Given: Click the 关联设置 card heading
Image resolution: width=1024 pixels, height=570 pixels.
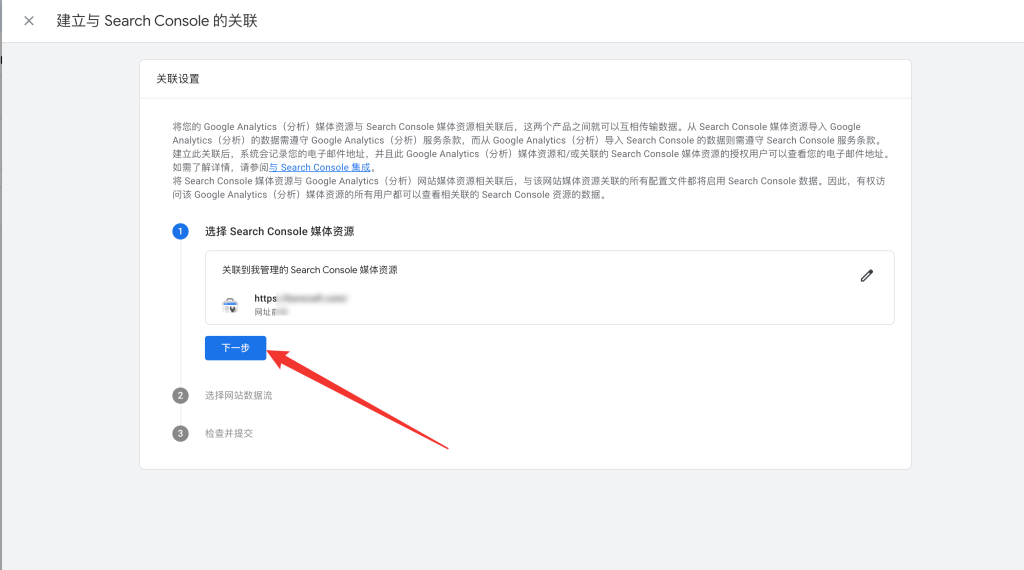Looking at the screenshot, I should click(x=178, y=79).
